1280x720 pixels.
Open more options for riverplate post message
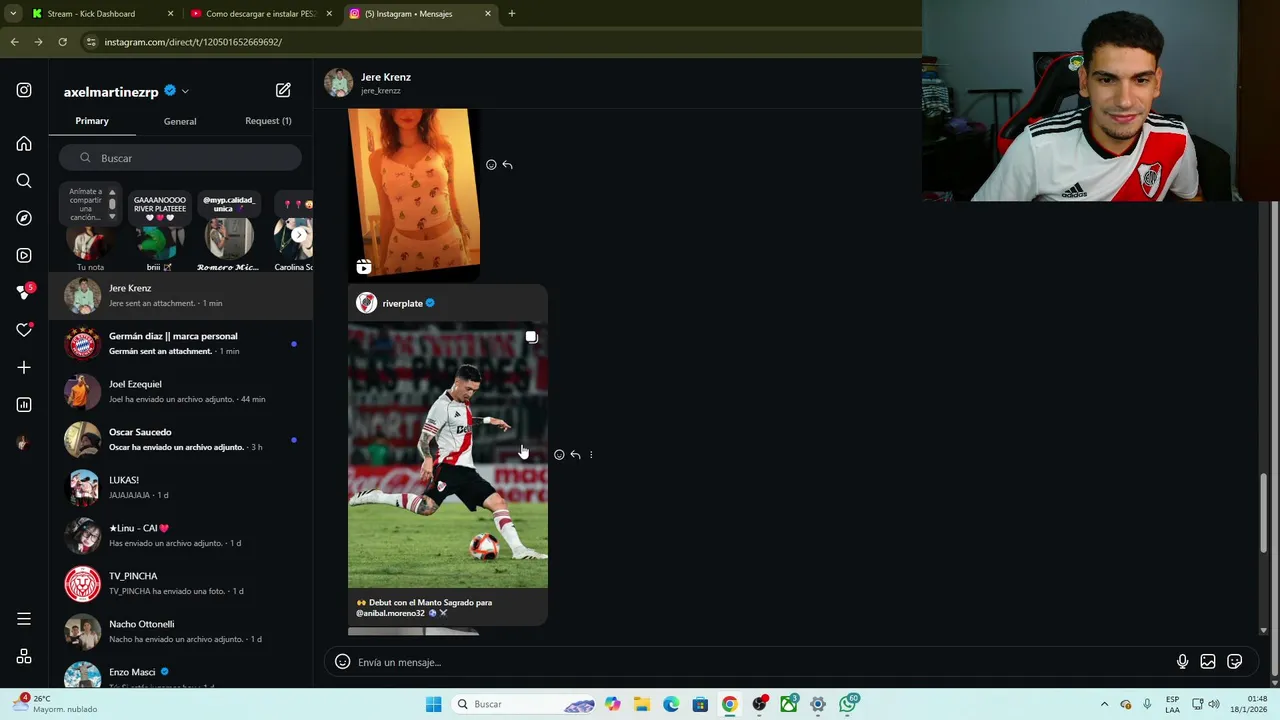pyautogui.click(x=591, y=455)
